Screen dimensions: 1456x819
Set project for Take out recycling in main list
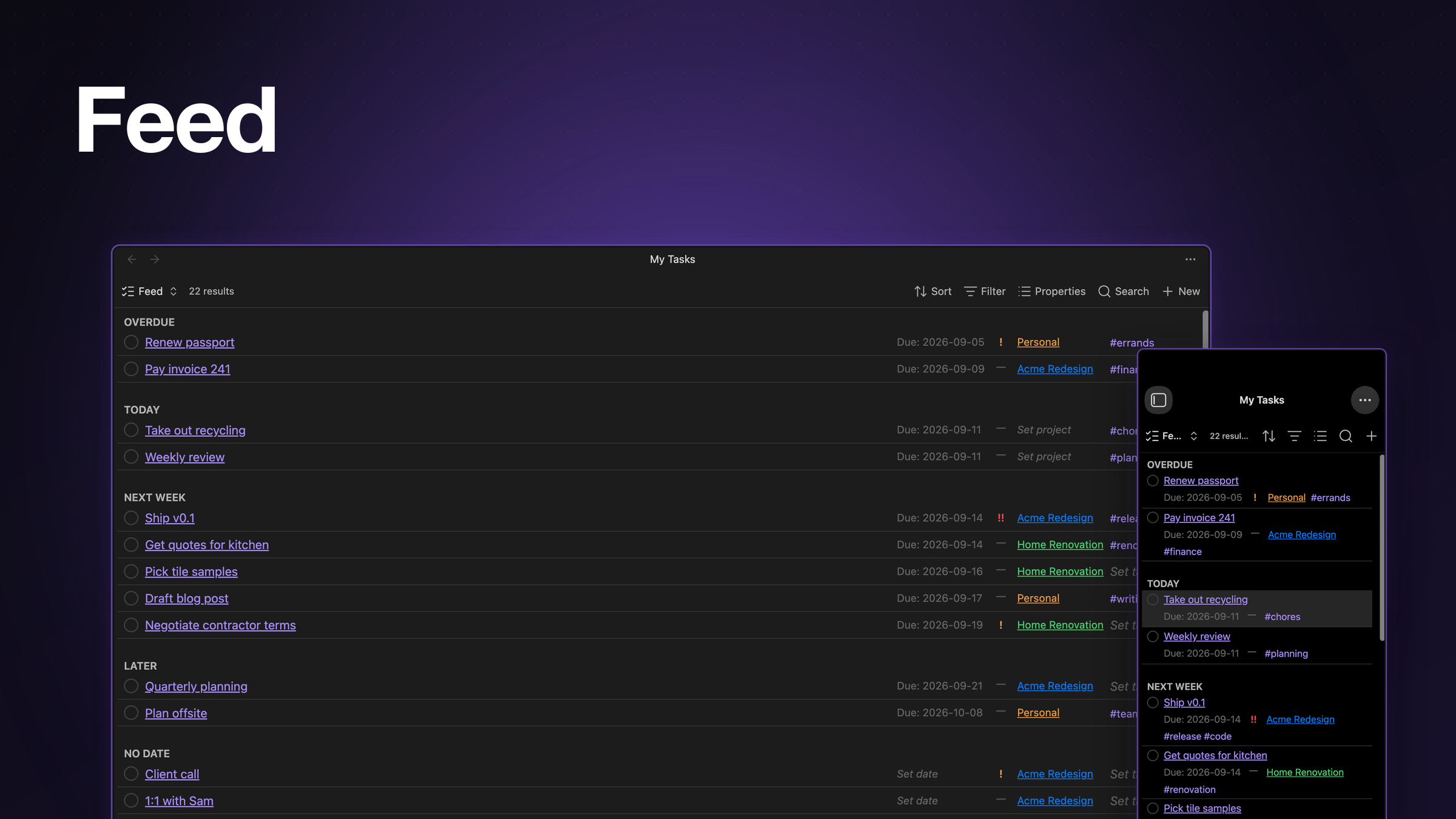tap(1043, 430)
